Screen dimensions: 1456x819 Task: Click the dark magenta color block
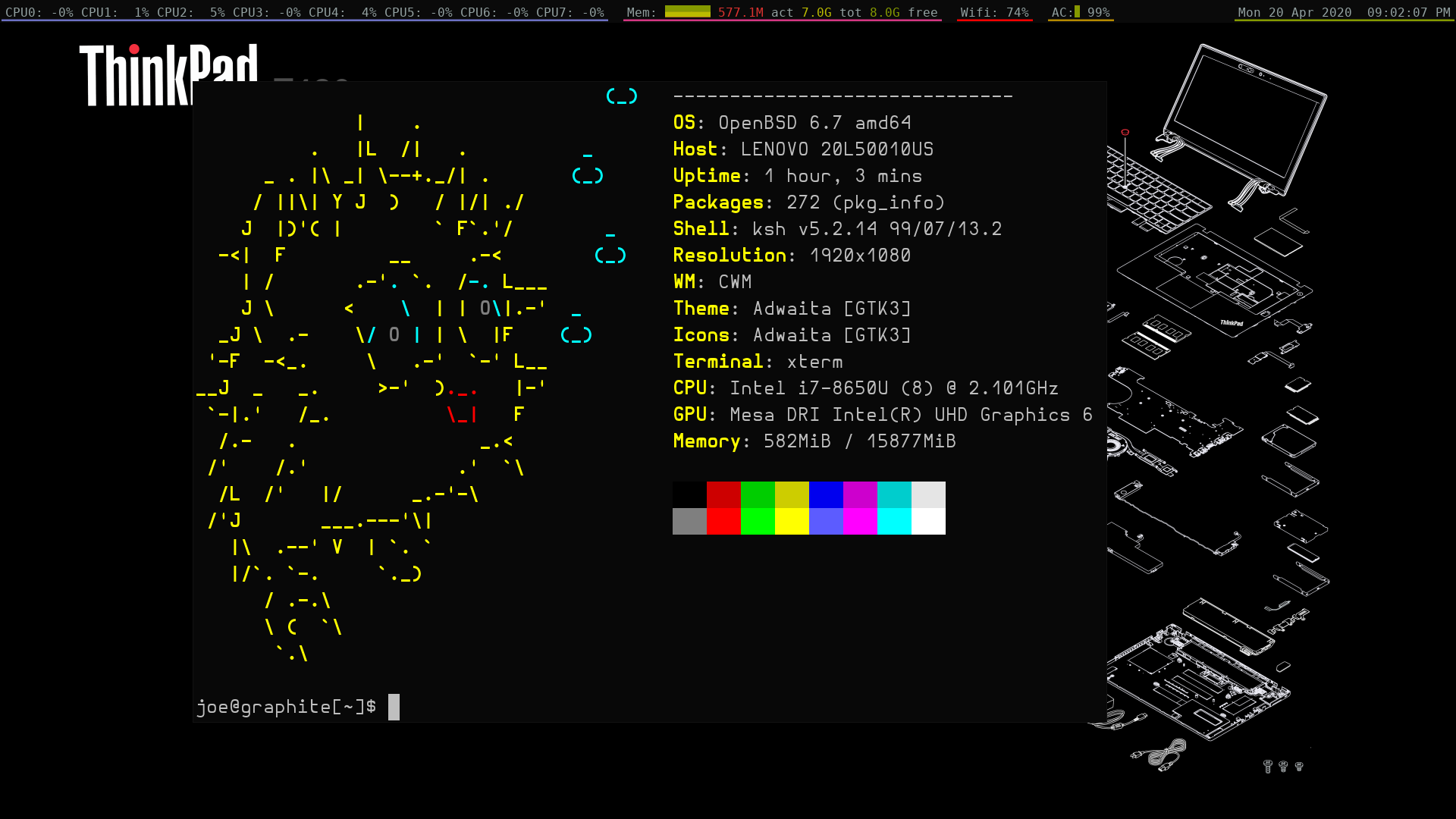[860, 494]
